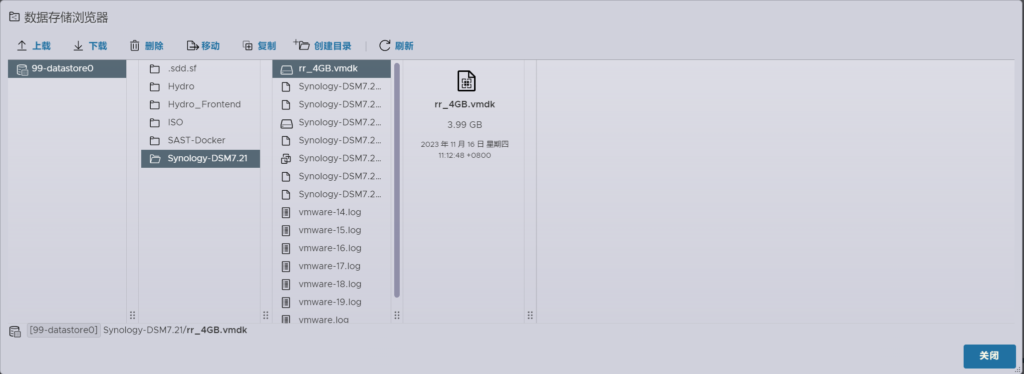Click the 复制 copy toolbar button

pyautogui.click(x=259, y=46)
